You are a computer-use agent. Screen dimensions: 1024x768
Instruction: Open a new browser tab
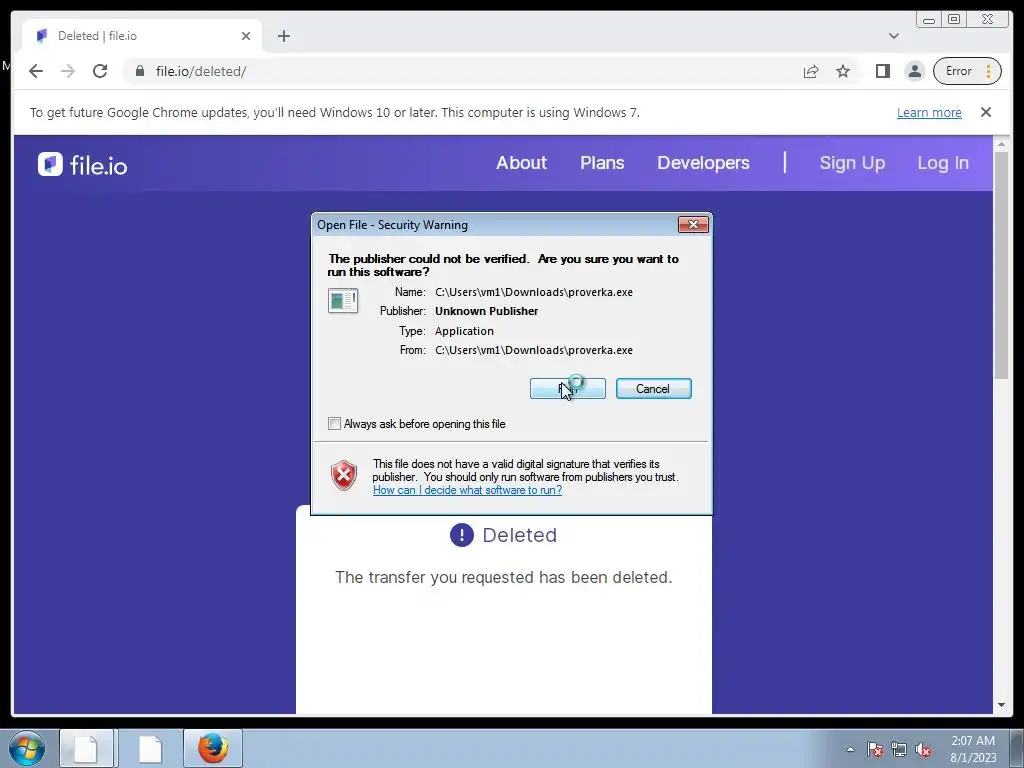point(283,36)
